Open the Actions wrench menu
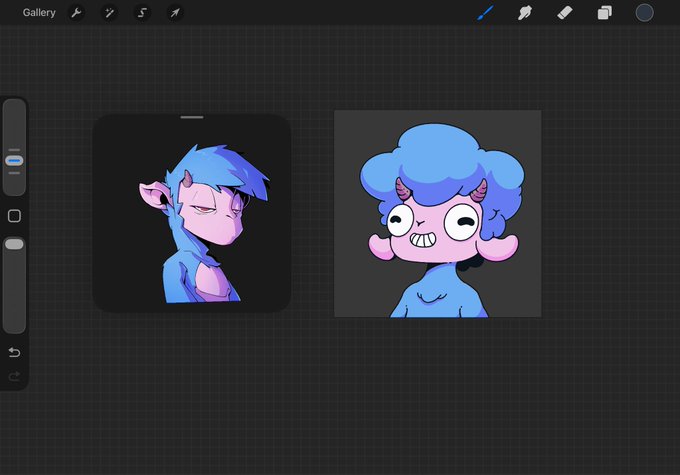The image size is (680, 475). tap(76, 13)
